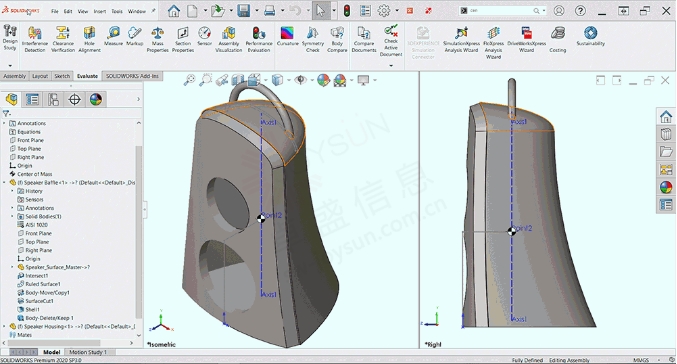Open Section Properties

(x=183, y=39)
